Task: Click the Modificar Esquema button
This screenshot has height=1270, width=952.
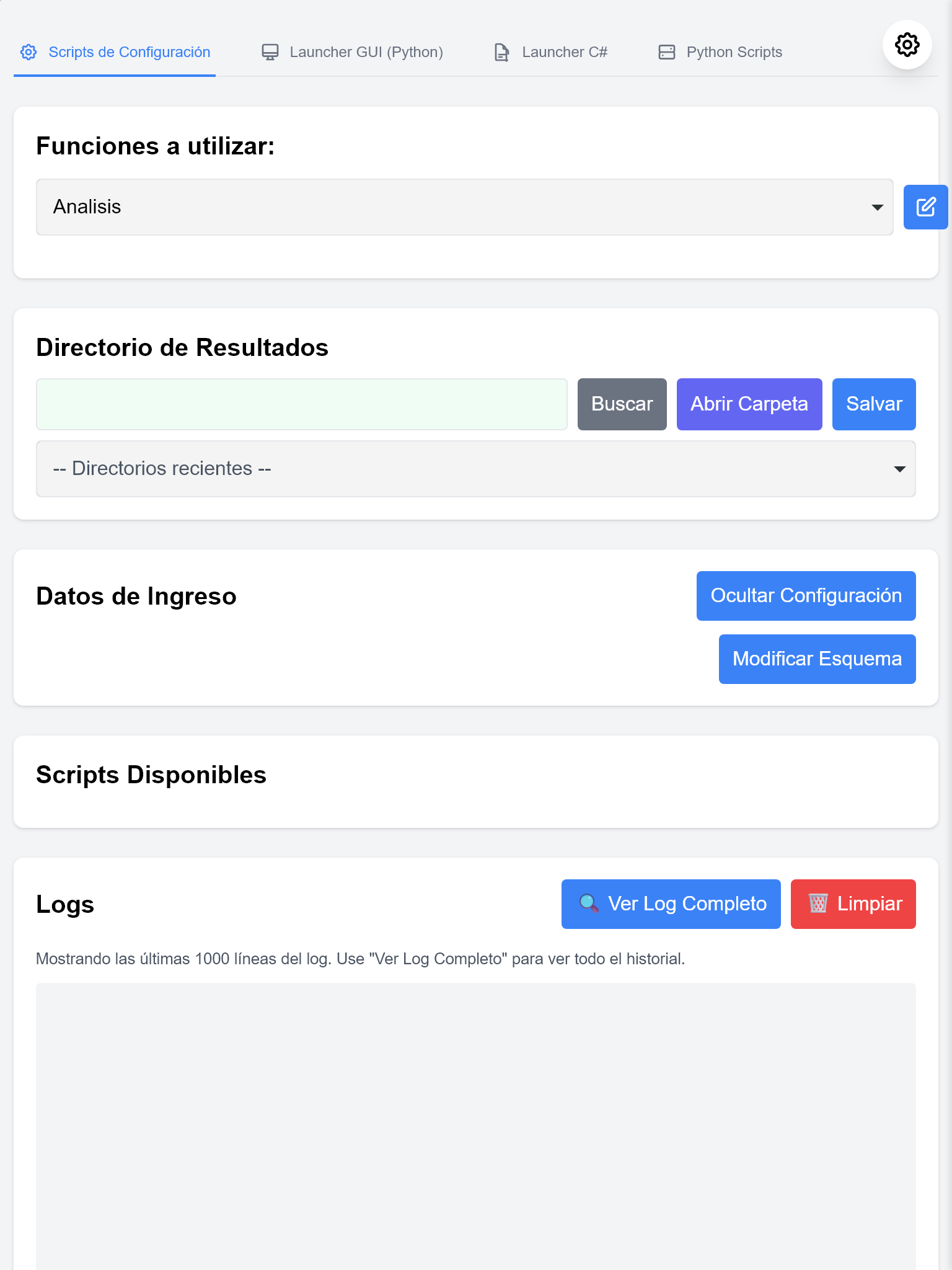Action: point(817,659)
